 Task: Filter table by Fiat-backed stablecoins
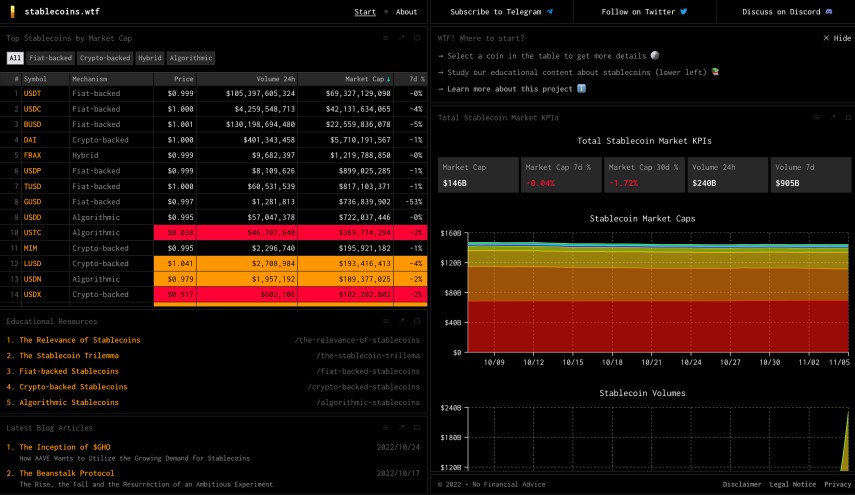[x=50, y=58]
